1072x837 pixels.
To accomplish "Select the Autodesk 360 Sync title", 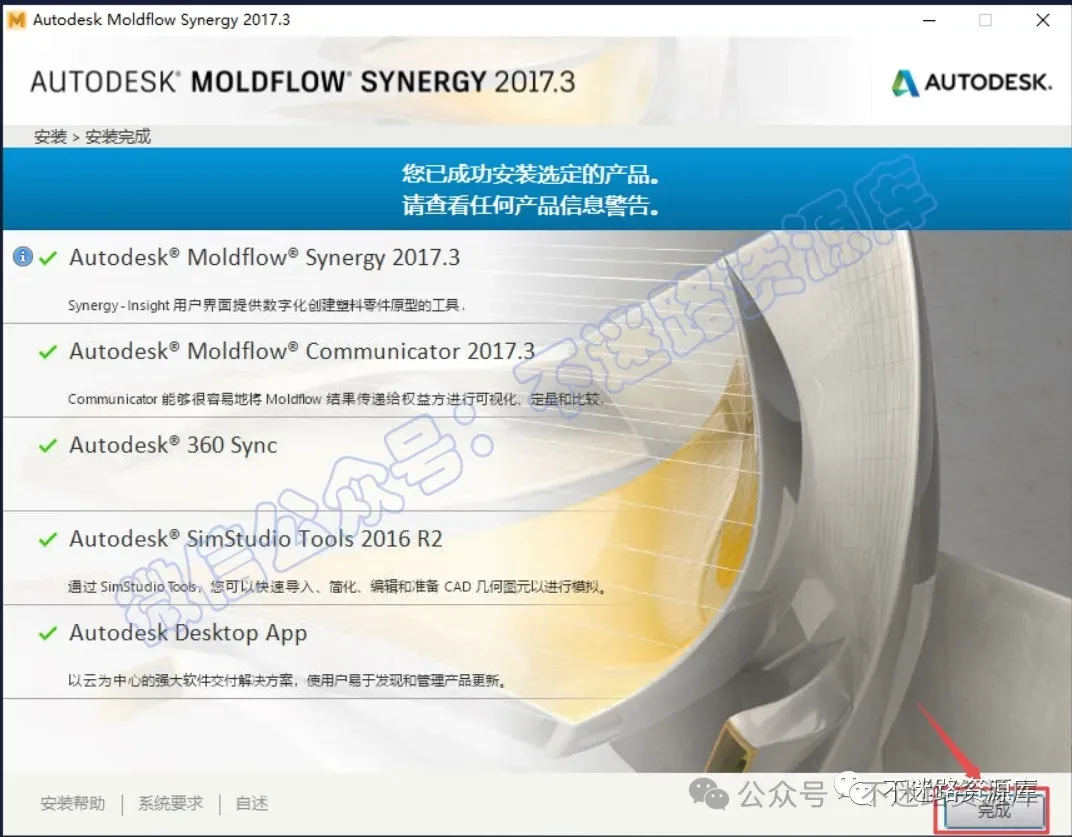I will pos(174,445).
